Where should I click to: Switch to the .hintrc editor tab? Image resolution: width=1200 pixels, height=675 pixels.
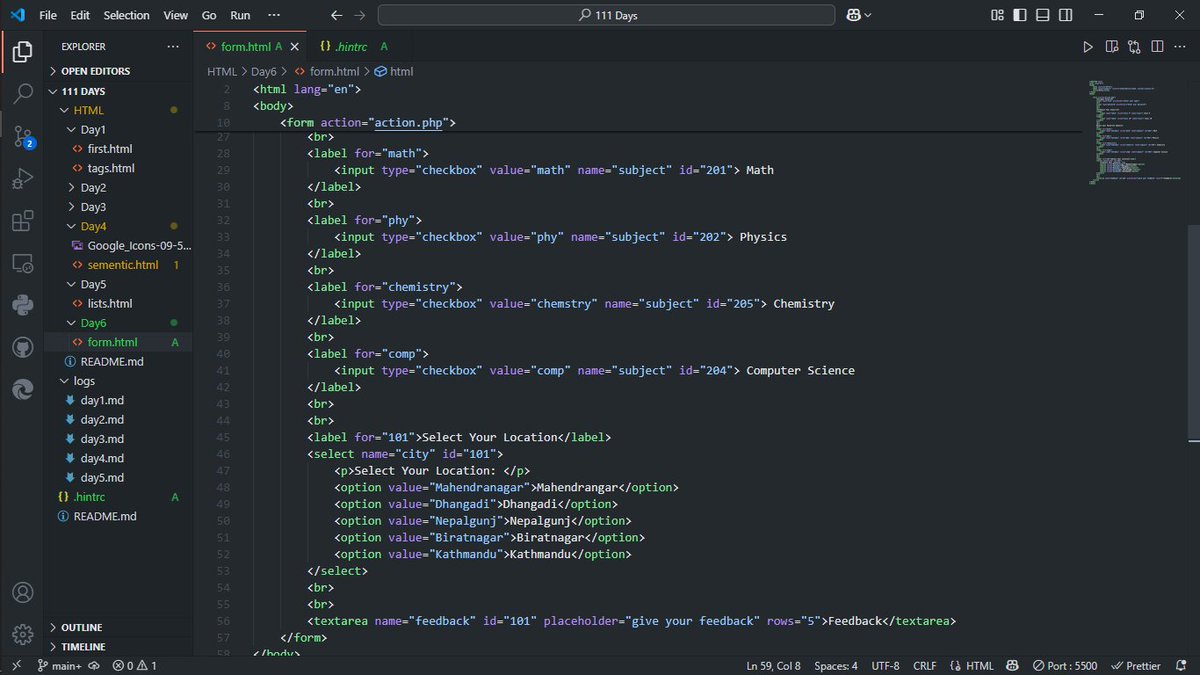coord(354,47)
